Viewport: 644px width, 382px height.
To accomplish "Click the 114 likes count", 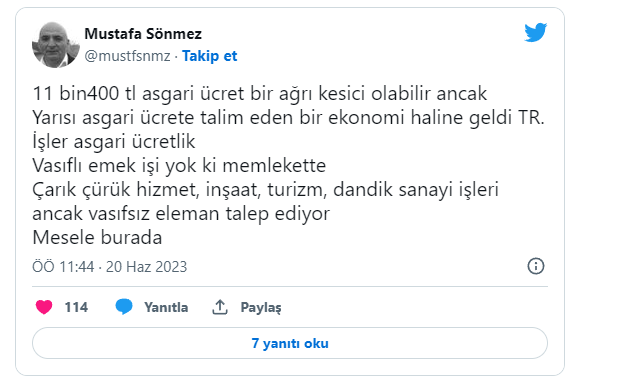I will (x=76, y=307).
